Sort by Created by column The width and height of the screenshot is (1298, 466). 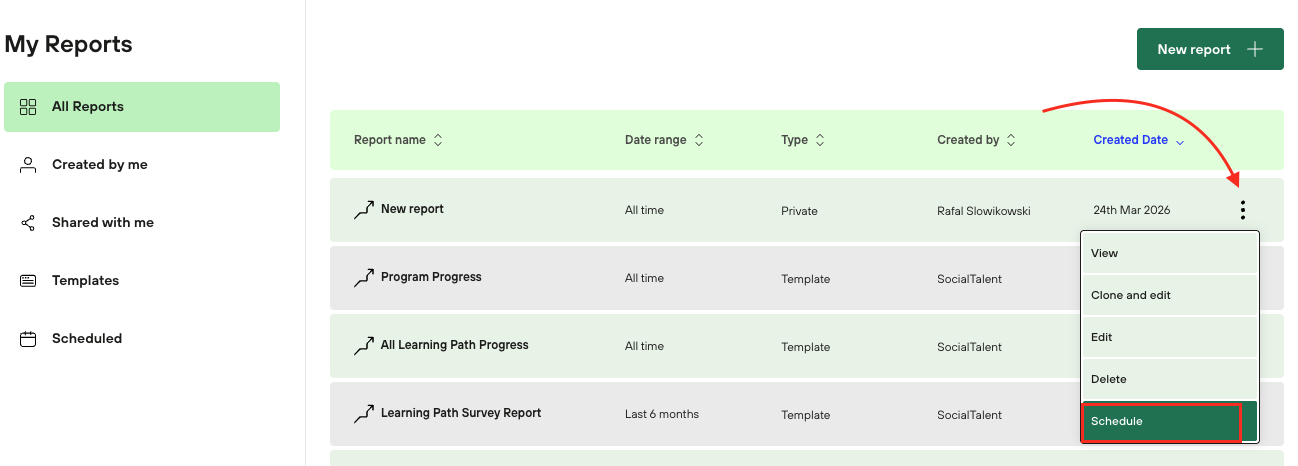coord(1011,141)
